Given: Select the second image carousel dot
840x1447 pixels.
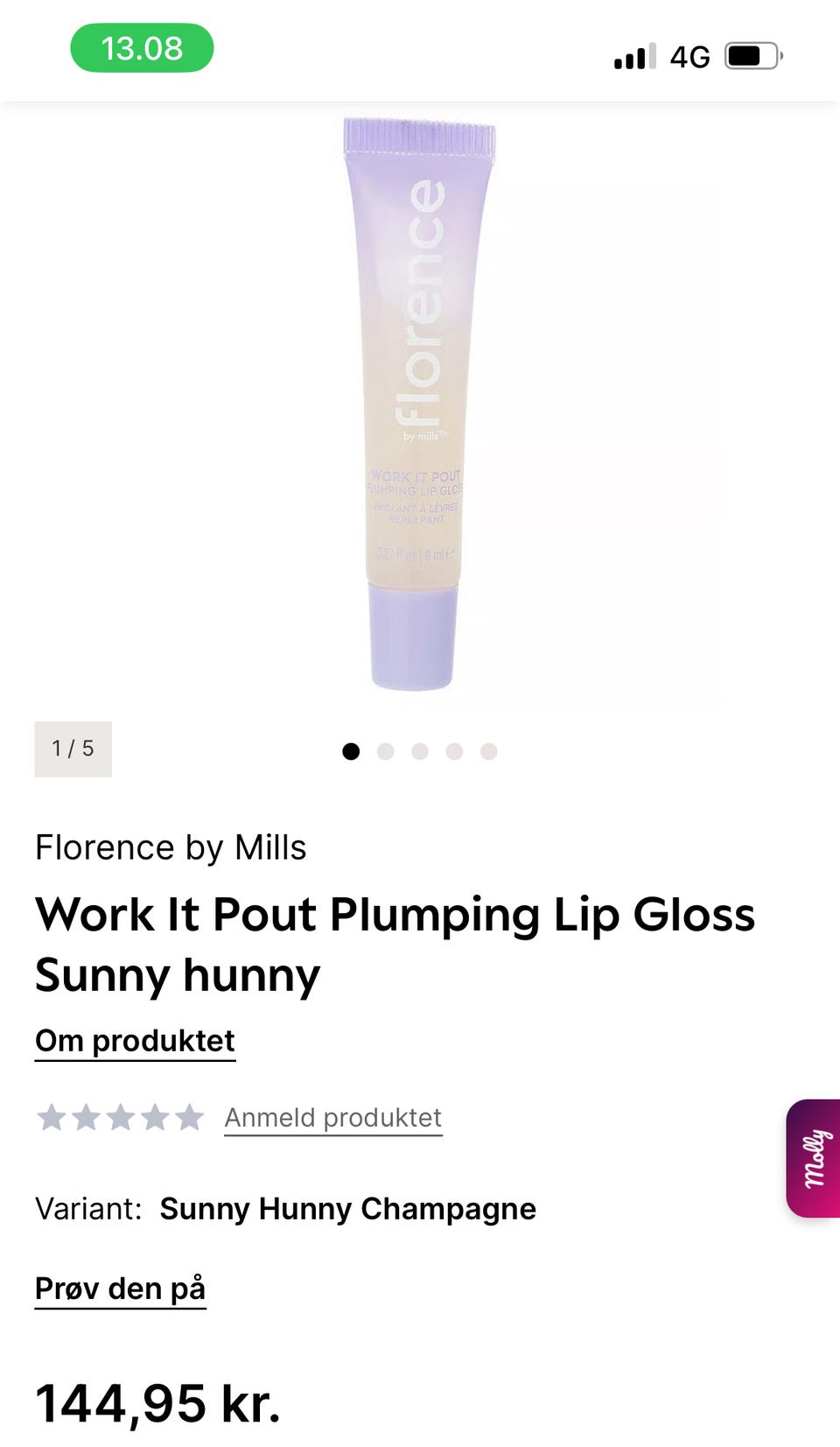Looking at the screenshot, I should (x=385, y=751).
